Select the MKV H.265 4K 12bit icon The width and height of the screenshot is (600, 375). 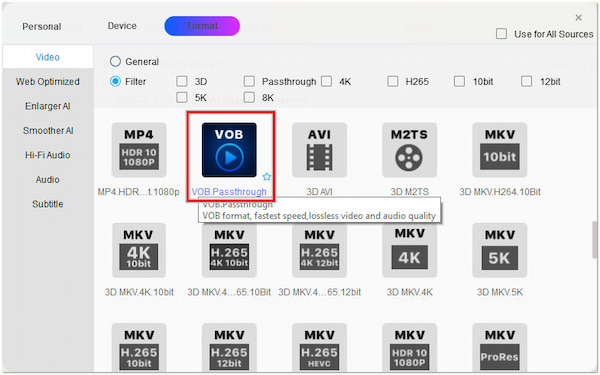click(319, 250)
